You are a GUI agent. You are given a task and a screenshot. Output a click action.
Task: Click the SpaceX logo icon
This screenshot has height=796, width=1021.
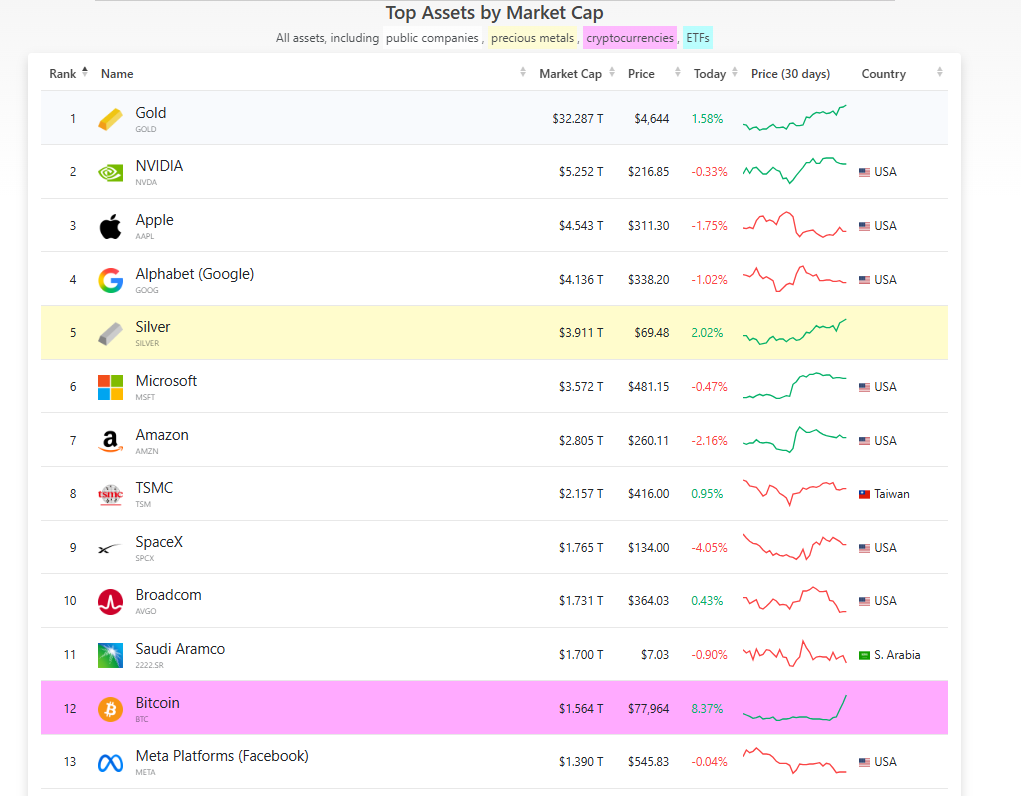(x=110, y=548)
